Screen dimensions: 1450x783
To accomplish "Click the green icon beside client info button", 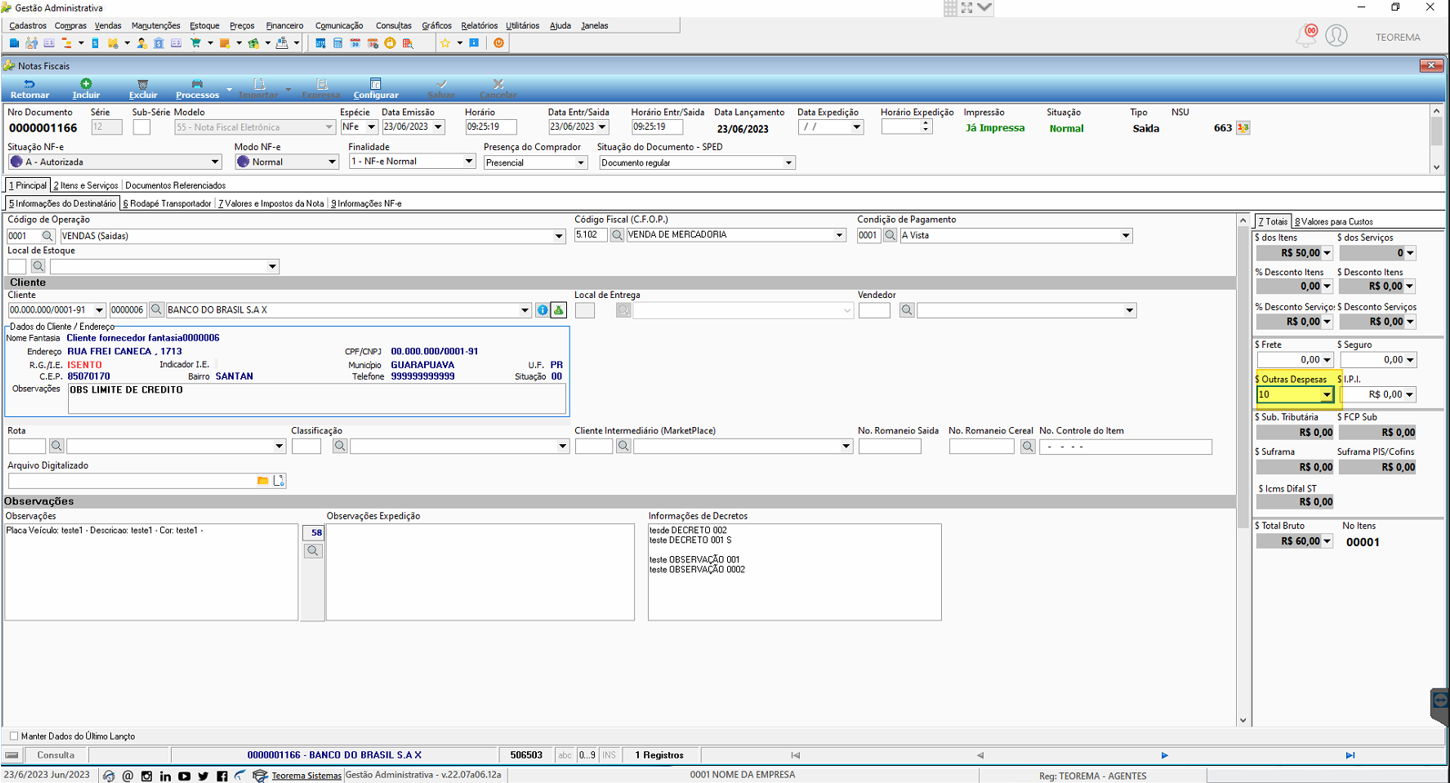I will (x=559, y=310).
